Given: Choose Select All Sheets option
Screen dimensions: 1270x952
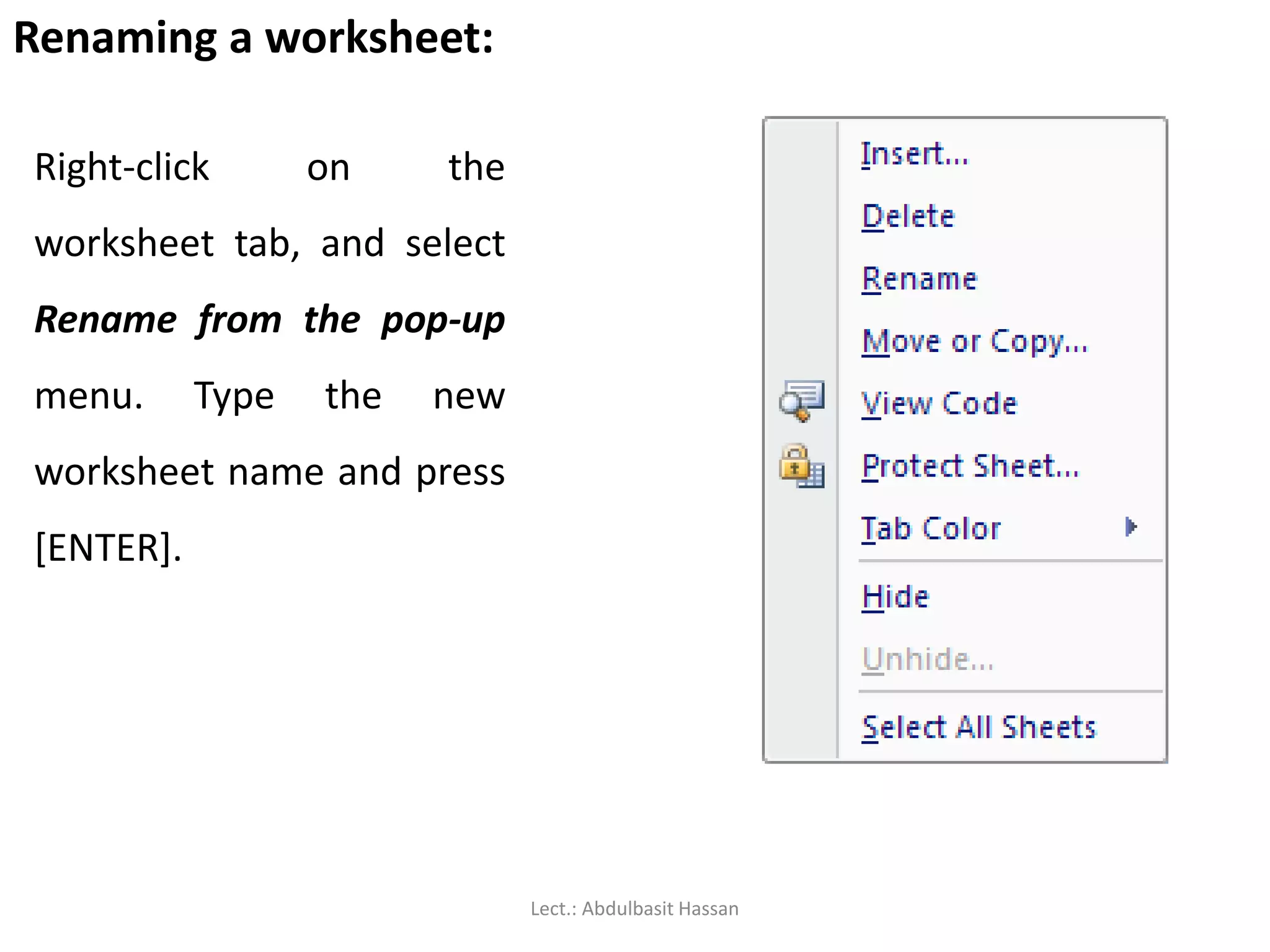Looking at the screenshot, I should click(x=979, y=728).
